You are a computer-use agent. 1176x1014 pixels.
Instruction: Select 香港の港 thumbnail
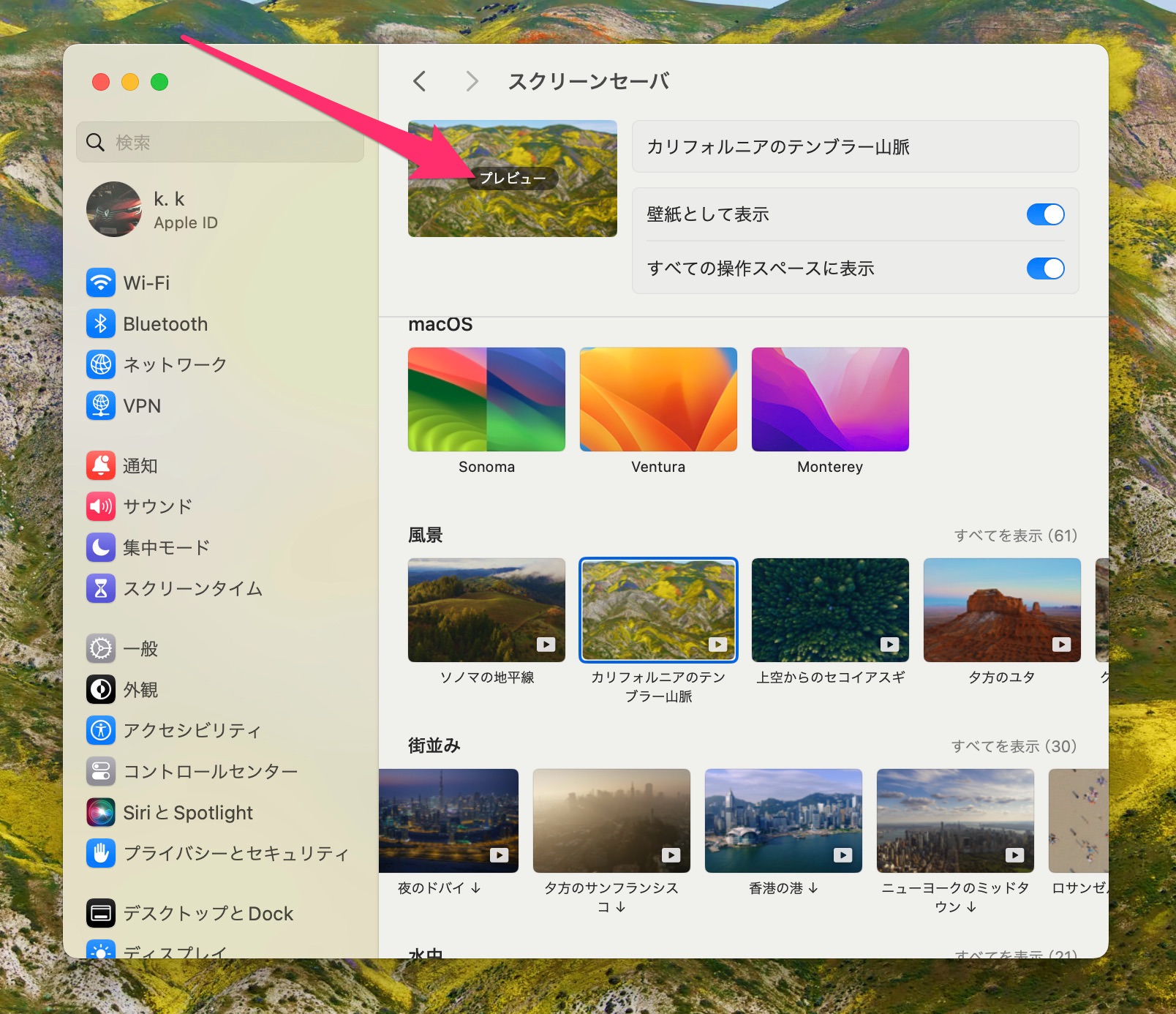[783, 821]
